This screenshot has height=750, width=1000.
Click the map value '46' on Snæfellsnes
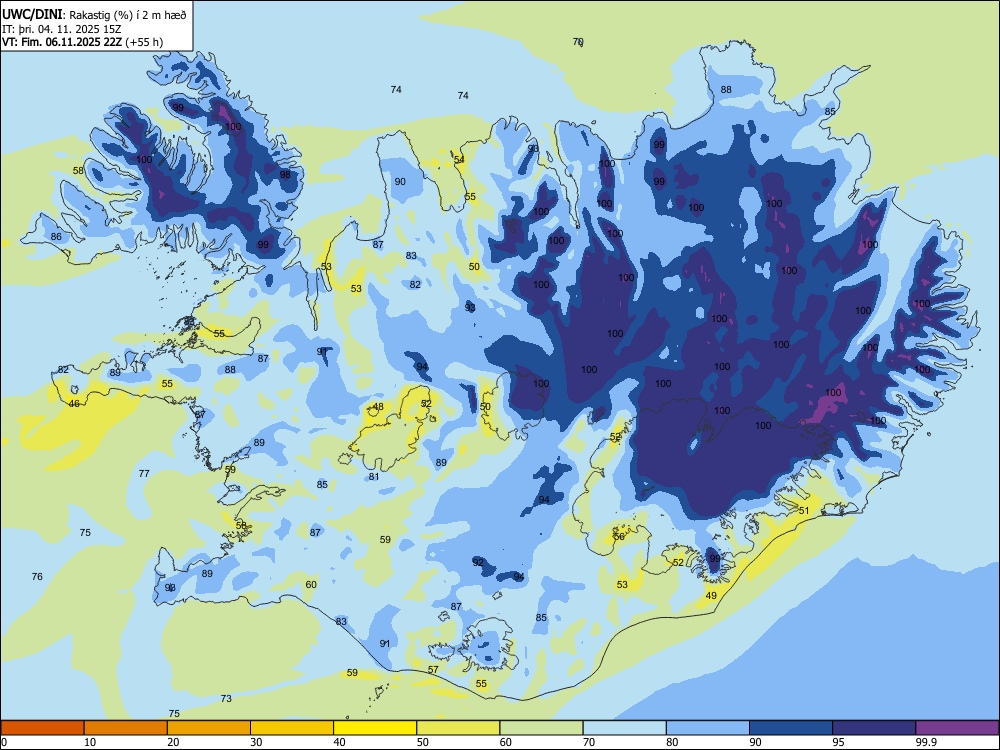click(75, 404)
